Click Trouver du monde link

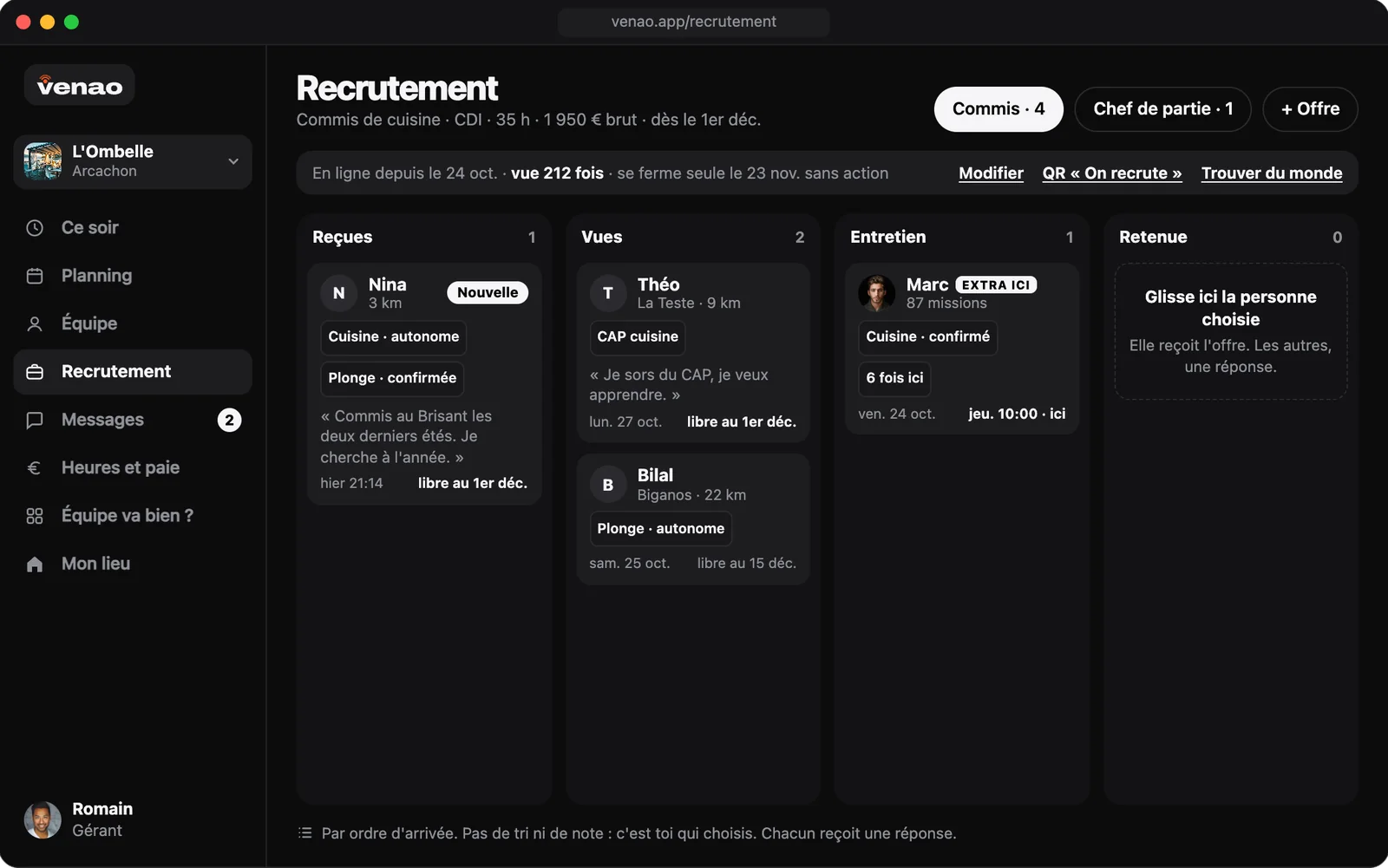point(1272,173)
